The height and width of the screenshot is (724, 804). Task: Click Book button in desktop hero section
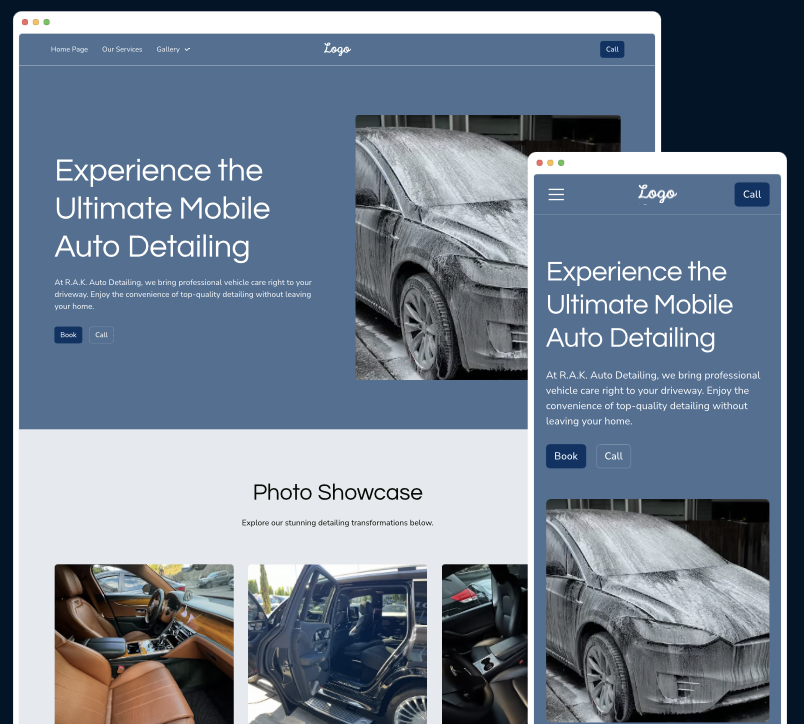pyautogui.click(x=68, y=335)
